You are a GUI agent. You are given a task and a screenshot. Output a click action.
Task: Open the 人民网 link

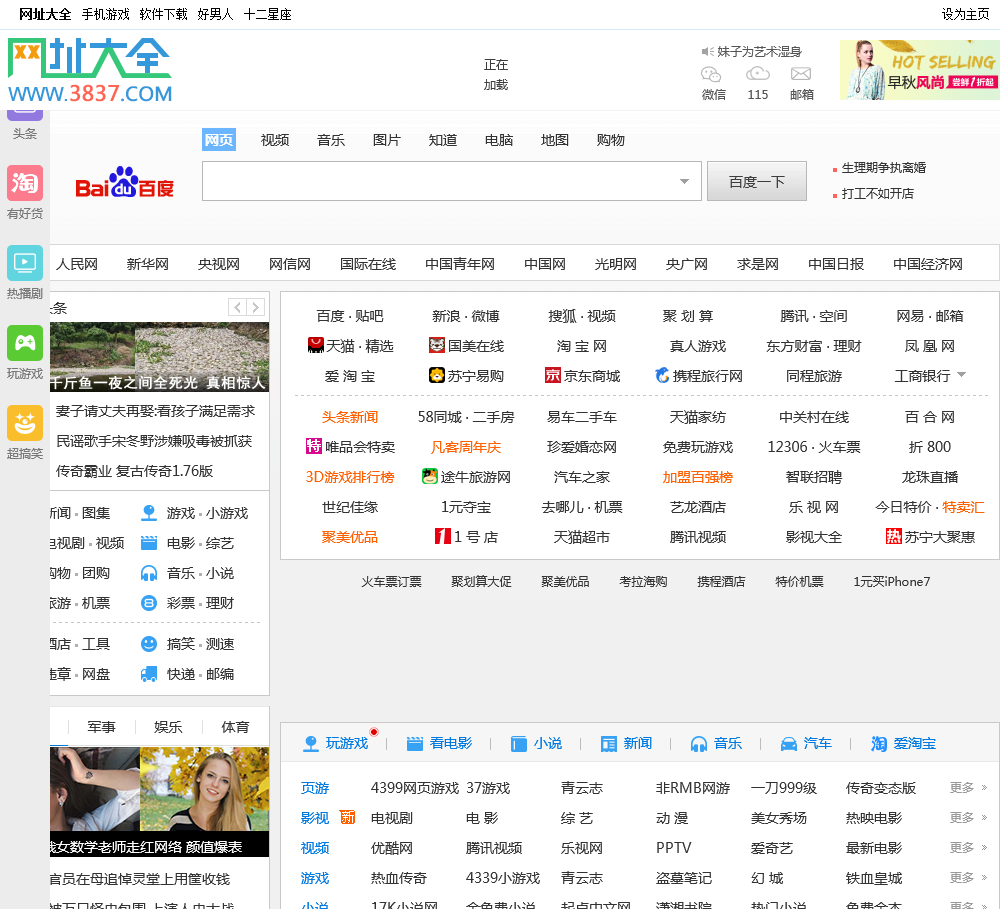tap(77, 263)
